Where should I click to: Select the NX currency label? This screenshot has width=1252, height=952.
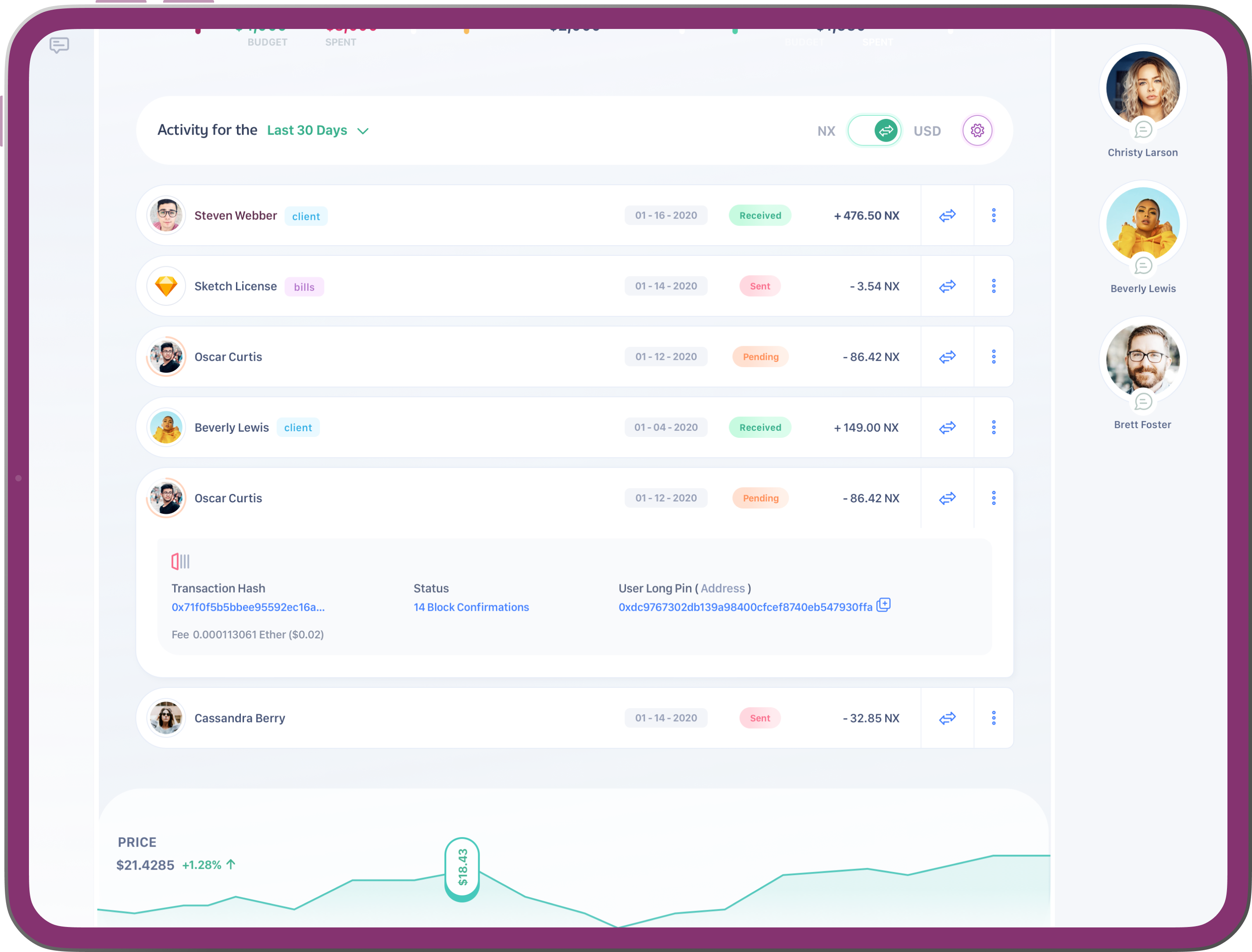(826, 131)
